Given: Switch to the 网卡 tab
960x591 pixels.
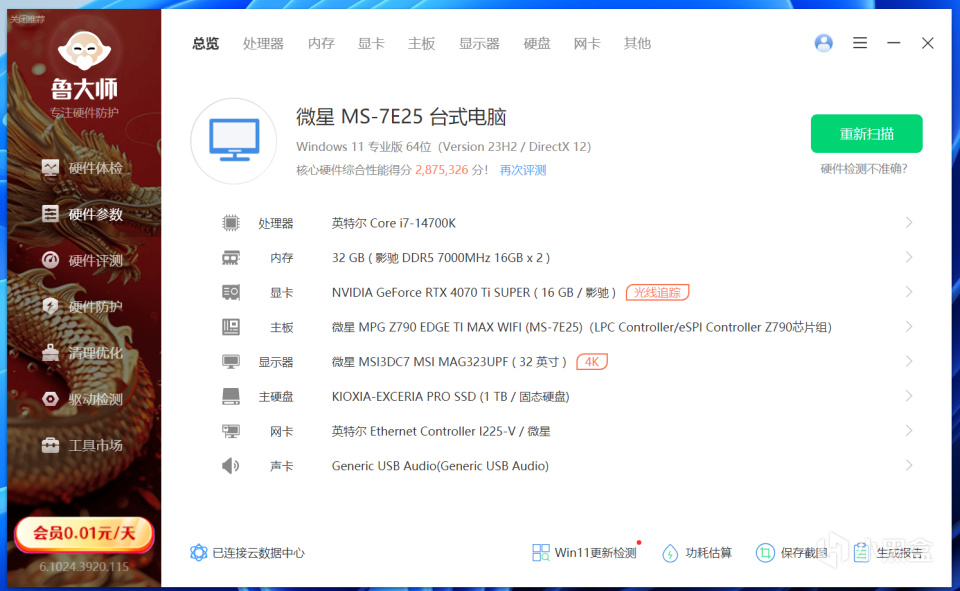Looking at the screenshot, I should tap(587, 43).
